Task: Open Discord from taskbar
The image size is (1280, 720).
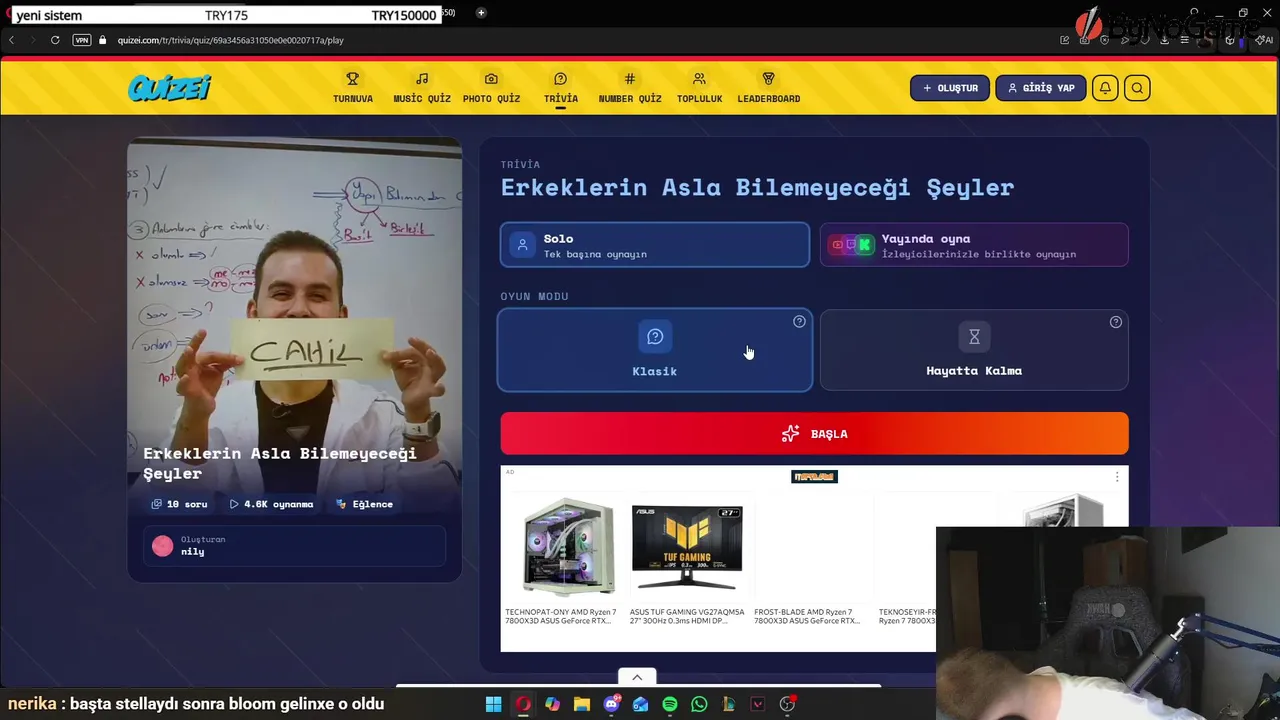Action: pyautogui.click(x=611, y=704)
